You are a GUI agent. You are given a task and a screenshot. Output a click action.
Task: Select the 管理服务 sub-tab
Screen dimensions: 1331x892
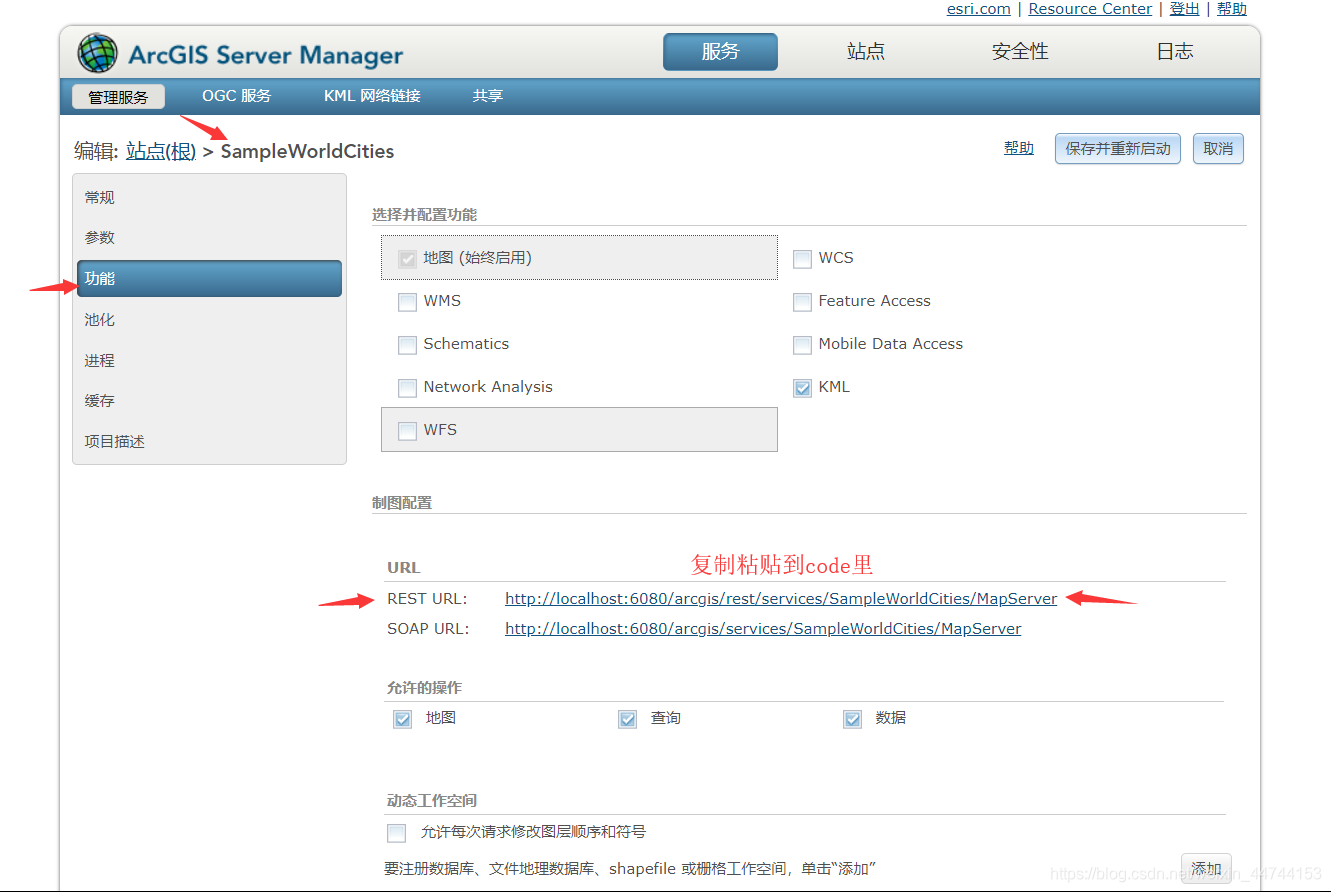click(x=118, y=97)
